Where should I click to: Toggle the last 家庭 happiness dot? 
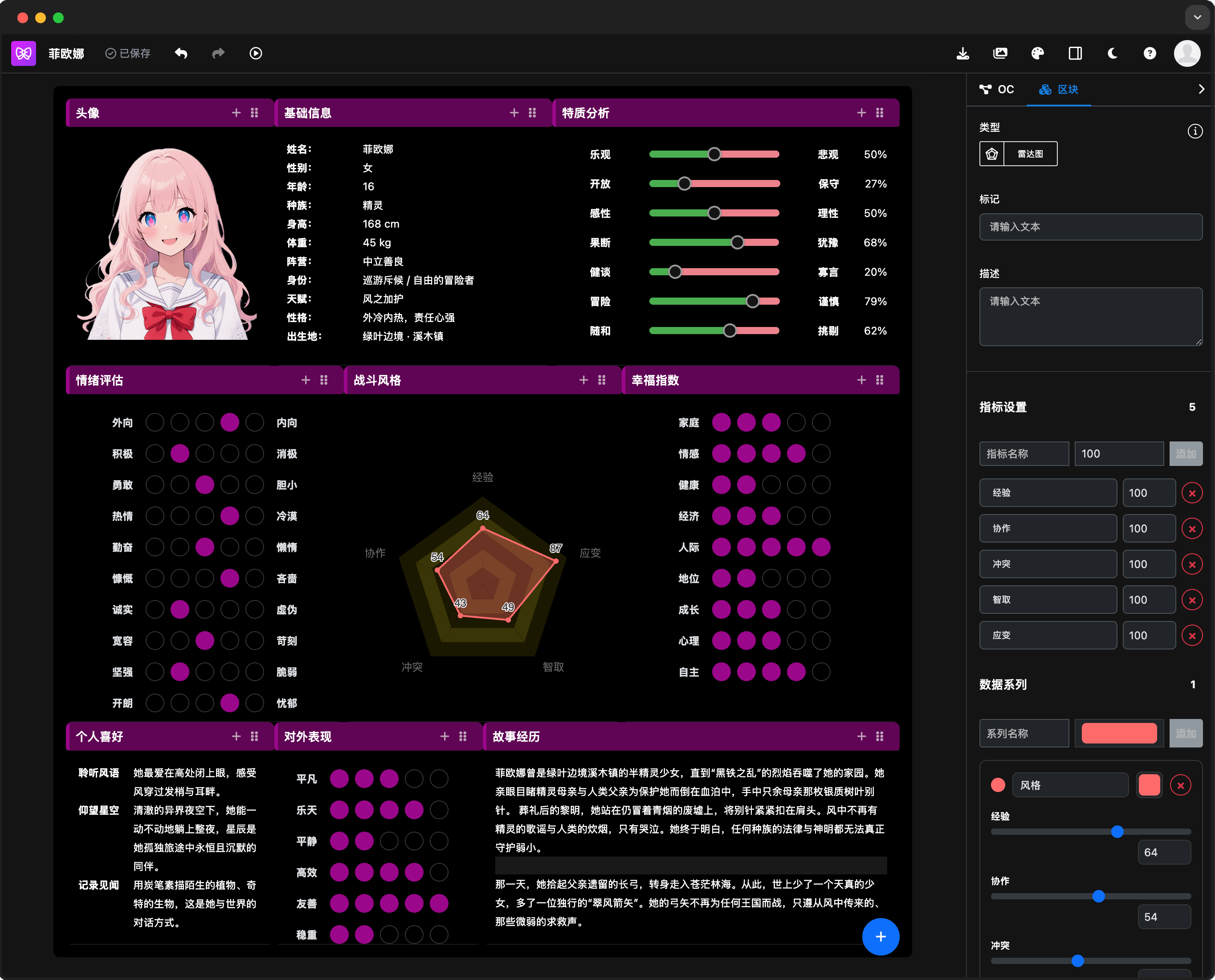point(821,422)
